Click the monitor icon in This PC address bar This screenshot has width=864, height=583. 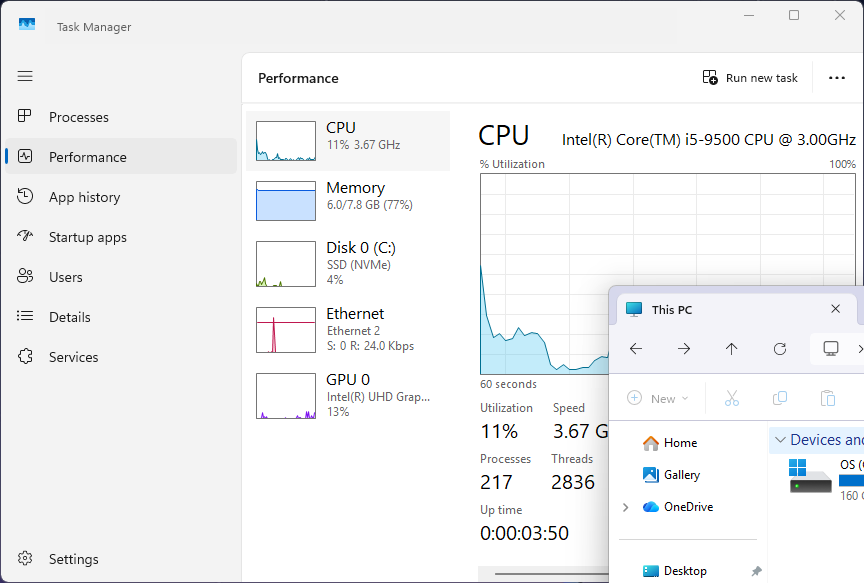tap(831, 348)
